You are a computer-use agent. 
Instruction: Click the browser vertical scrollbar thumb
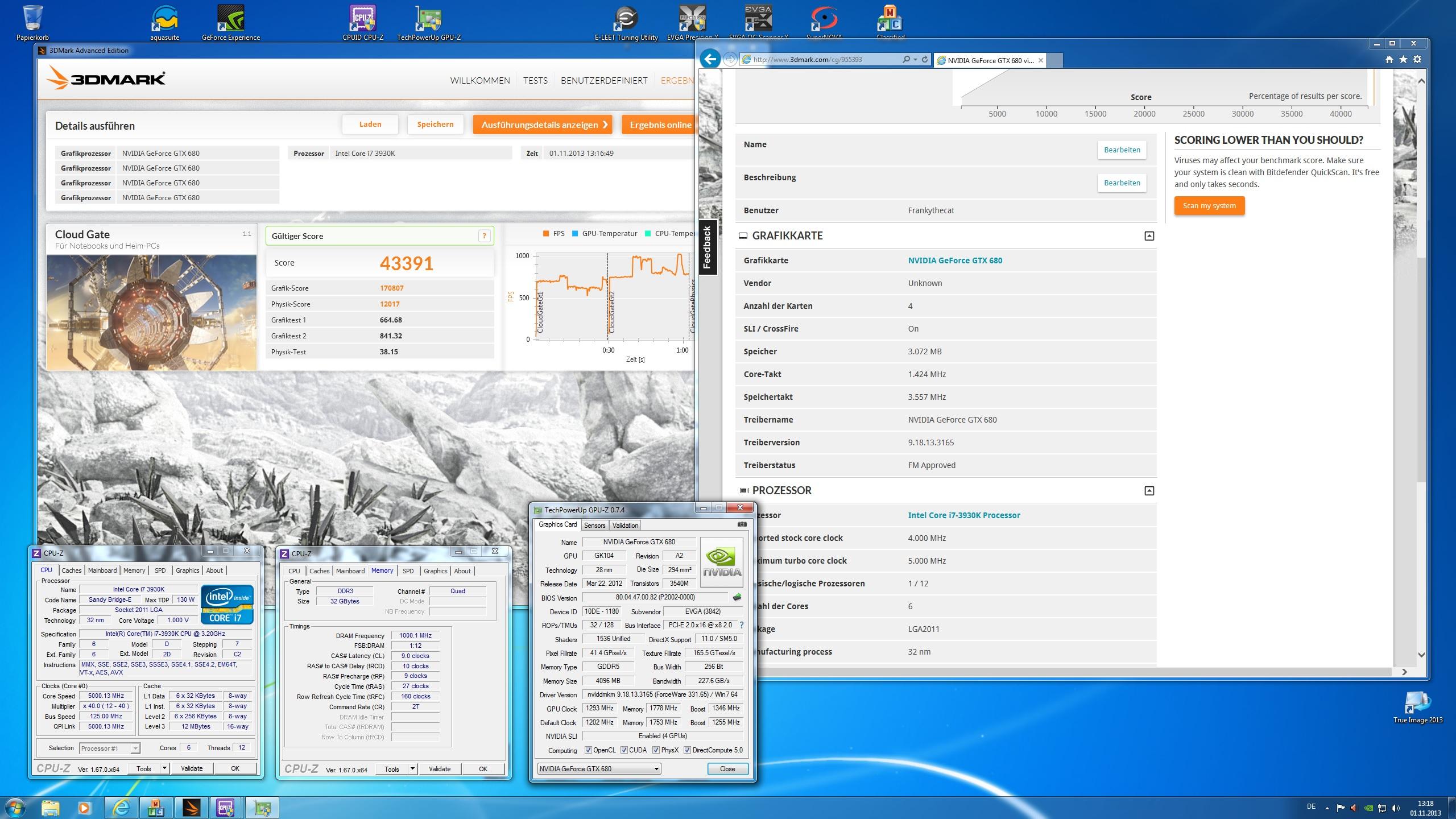[x=1421, y=370]
